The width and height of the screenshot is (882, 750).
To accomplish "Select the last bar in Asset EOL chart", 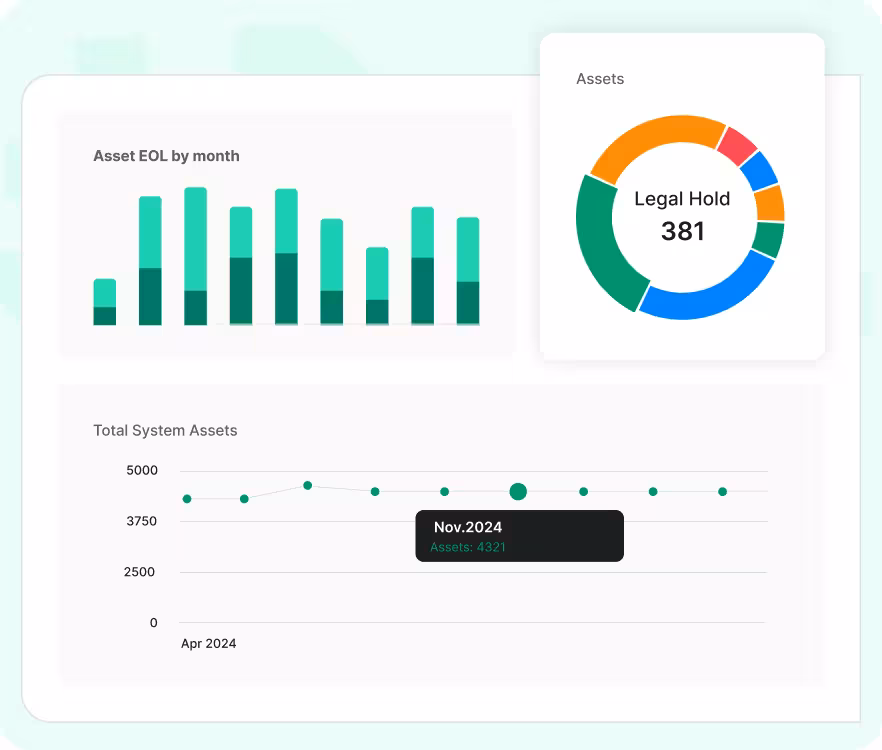I will click(x=468, y=271).
